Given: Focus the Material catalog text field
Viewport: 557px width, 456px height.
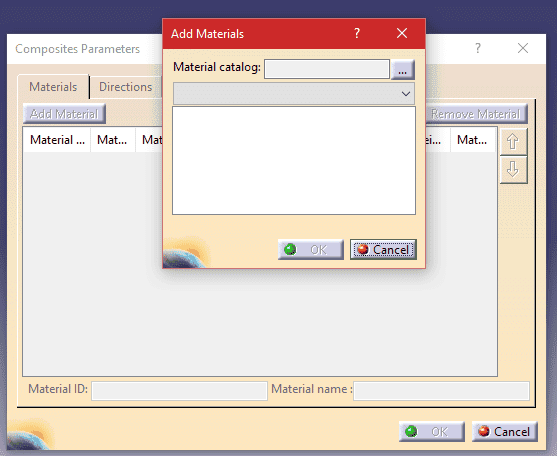Looking at the screenshot, I should click(x=327, y=69).
